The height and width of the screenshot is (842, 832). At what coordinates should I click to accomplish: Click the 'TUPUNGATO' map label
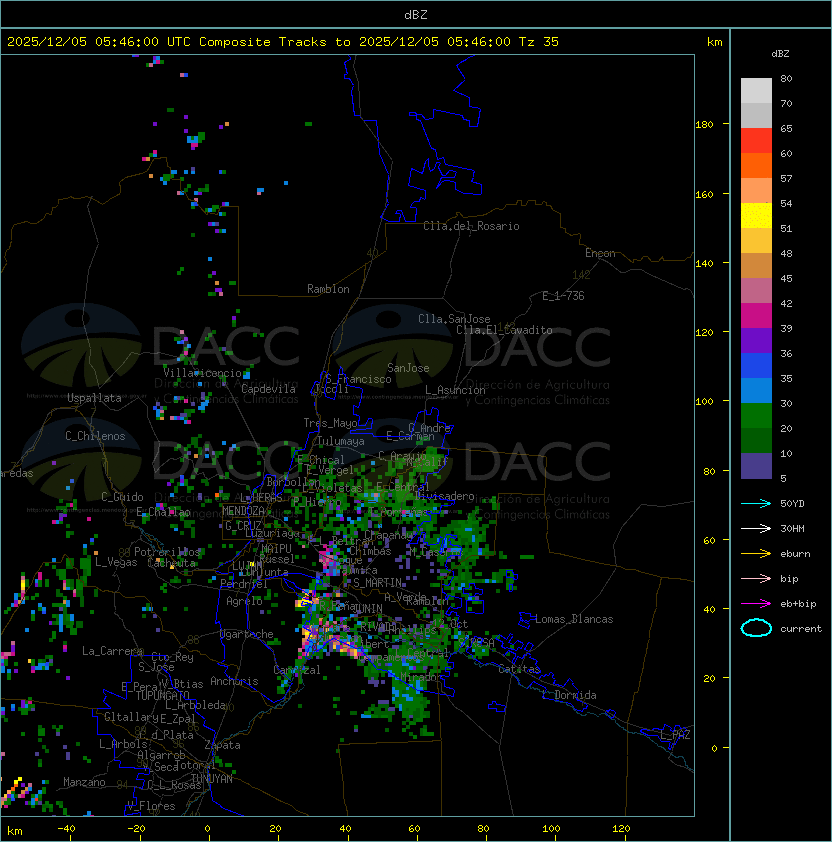click(x=162, y=695)
